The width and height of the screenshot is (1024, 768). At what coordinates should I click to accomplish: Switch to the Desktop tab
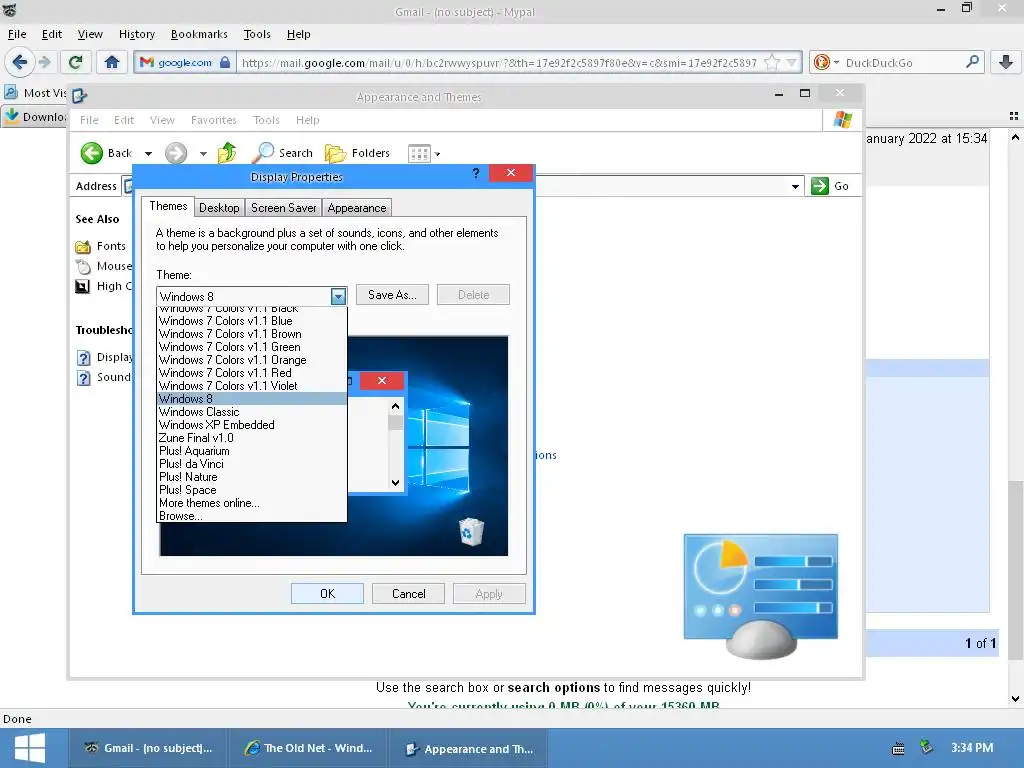[x=219, y=208]
